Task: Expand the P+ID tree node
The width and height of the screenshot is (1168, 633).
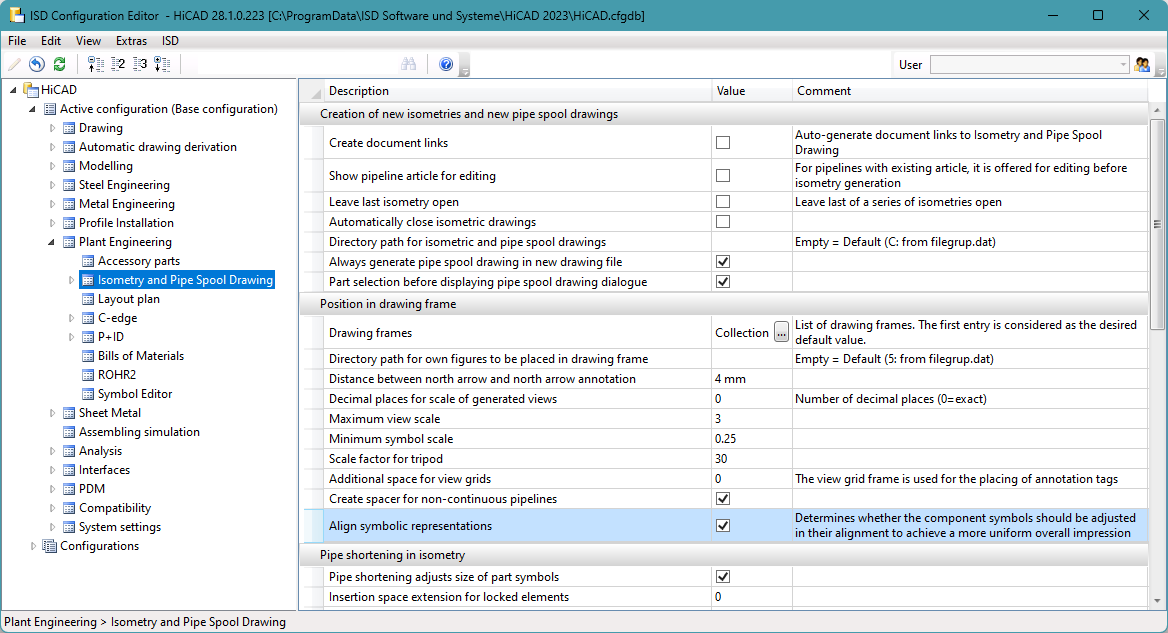Action: (72, 337)
